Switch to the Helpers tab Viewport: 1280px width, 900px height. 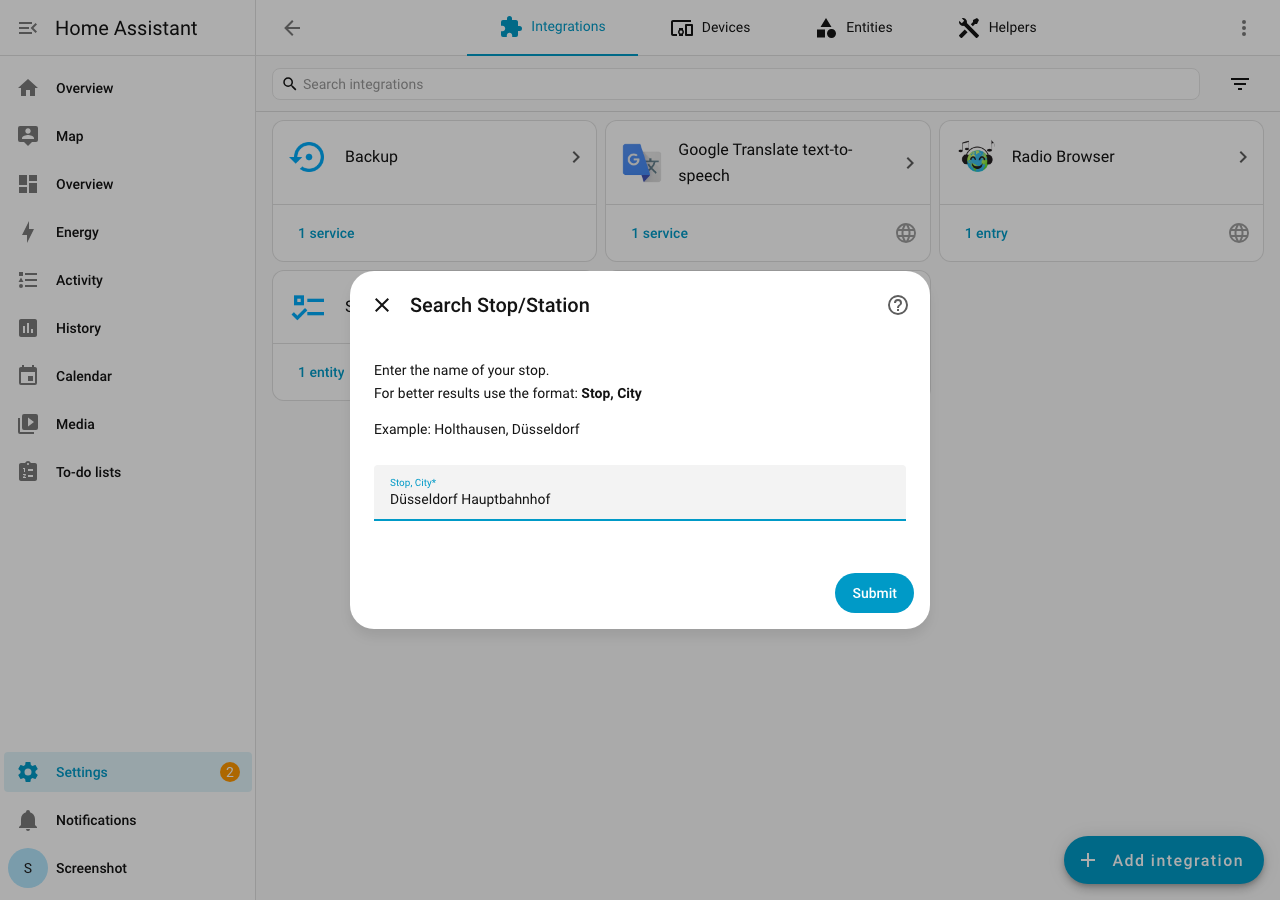997,27
